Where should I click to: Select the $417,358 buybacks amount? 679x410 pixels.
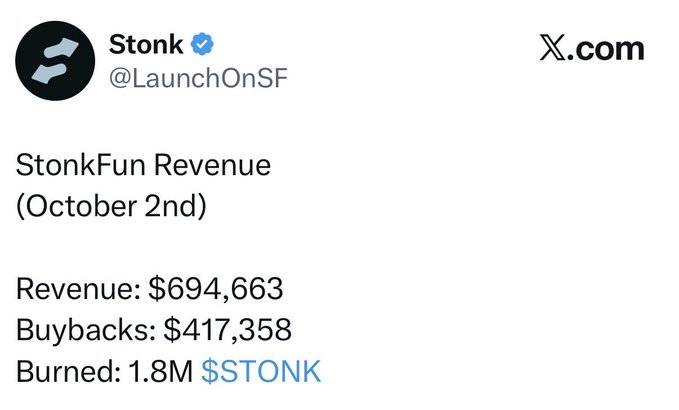coord(227,330)
